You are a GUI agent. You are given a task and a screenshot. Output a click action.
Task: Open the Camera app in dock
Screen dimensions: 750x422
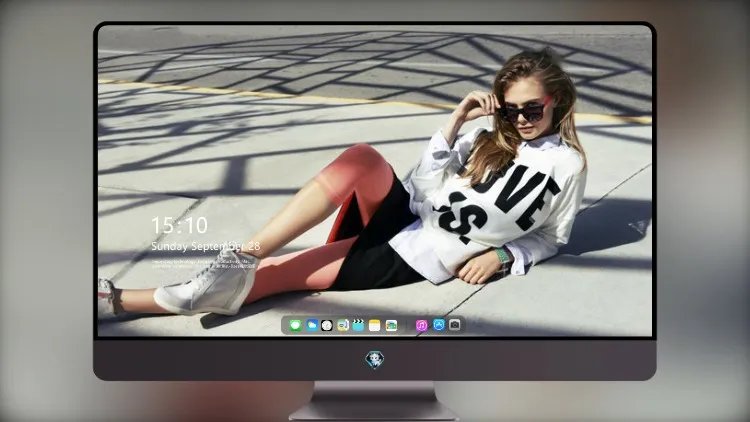[454, 325]
